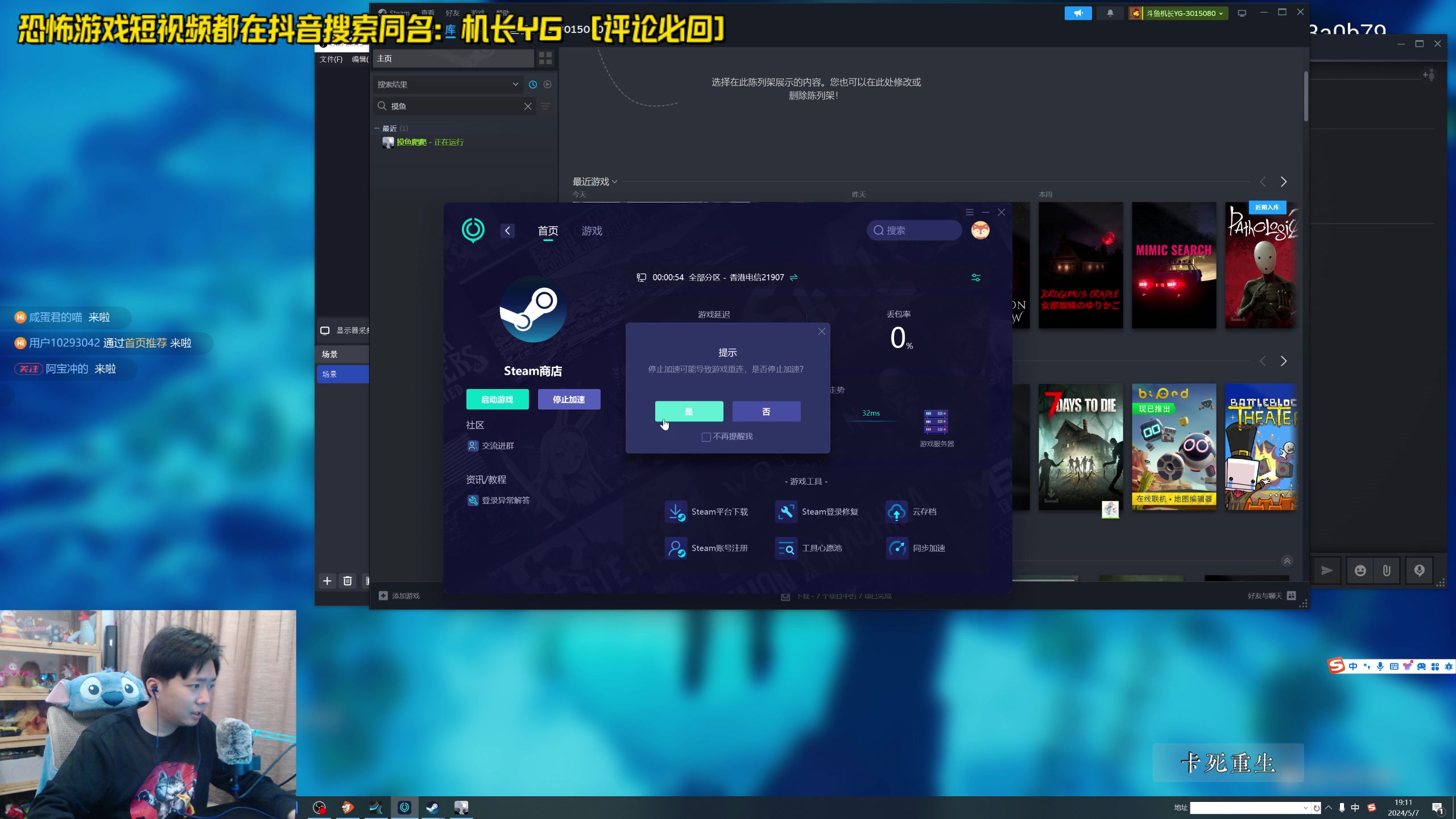Switch to the 游戏 tab in accelerator

(x=591, y=231)
